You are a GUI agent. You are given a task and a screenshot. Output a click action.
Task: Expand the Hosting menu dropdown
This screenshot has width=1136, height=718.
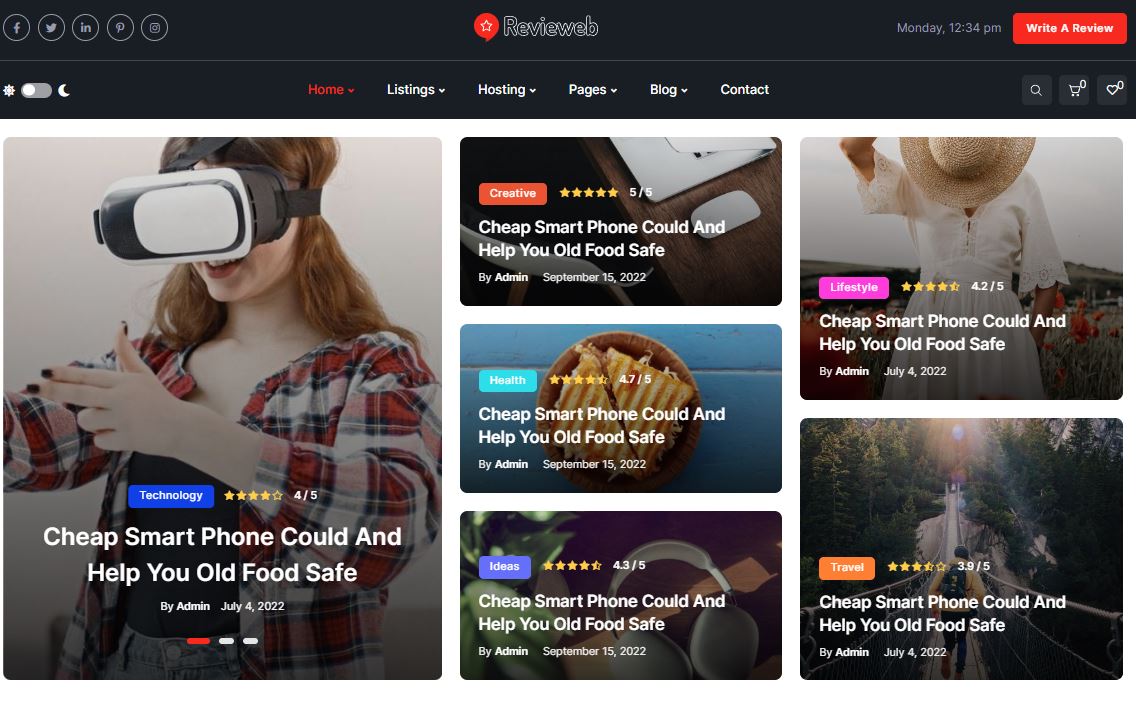click(x=506, y=89)
